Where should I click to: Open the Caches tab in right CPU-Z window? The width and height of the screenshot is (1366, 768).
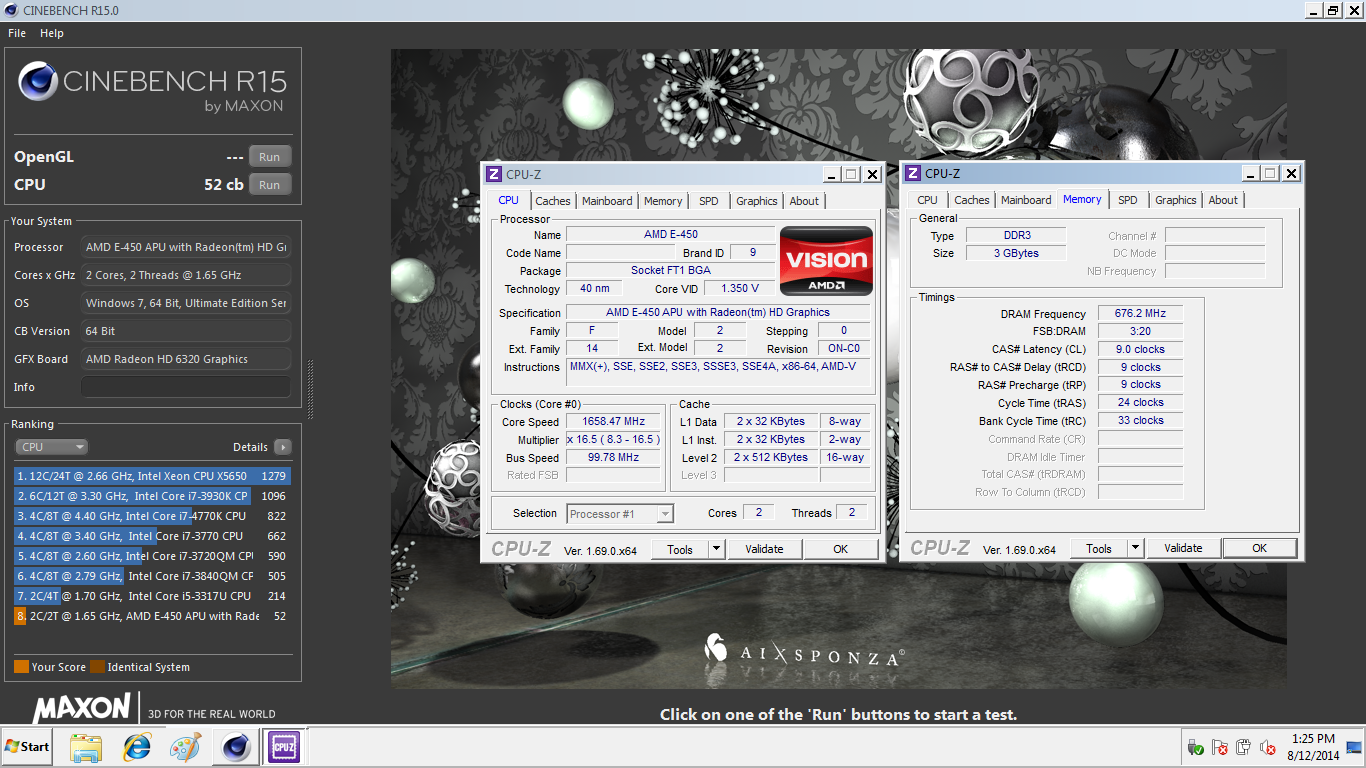[972, 200]
